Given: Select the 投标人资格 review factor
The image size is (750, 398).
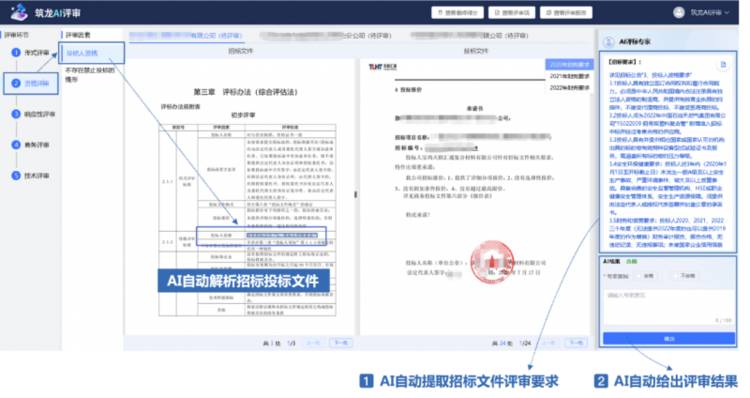Looking at the screenshot, I should (91, 53).
